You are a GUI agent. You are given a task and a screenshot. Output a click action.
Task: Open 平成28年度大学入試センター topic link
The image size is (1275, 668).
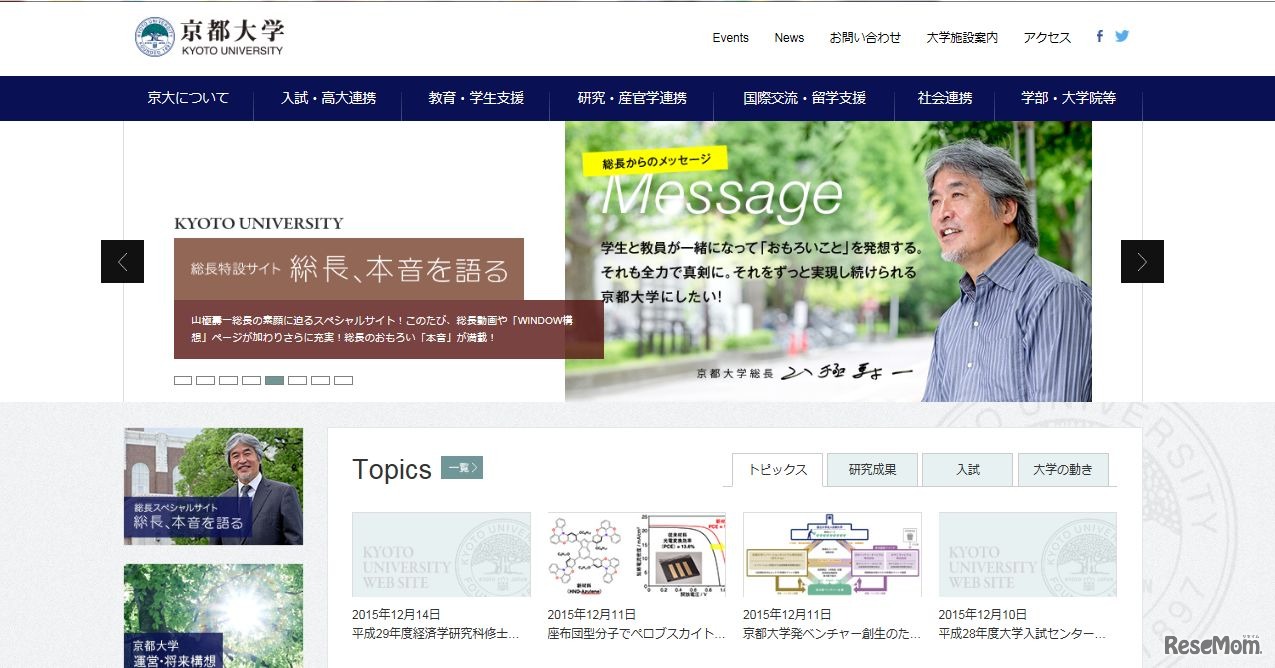click(1023, 634)
